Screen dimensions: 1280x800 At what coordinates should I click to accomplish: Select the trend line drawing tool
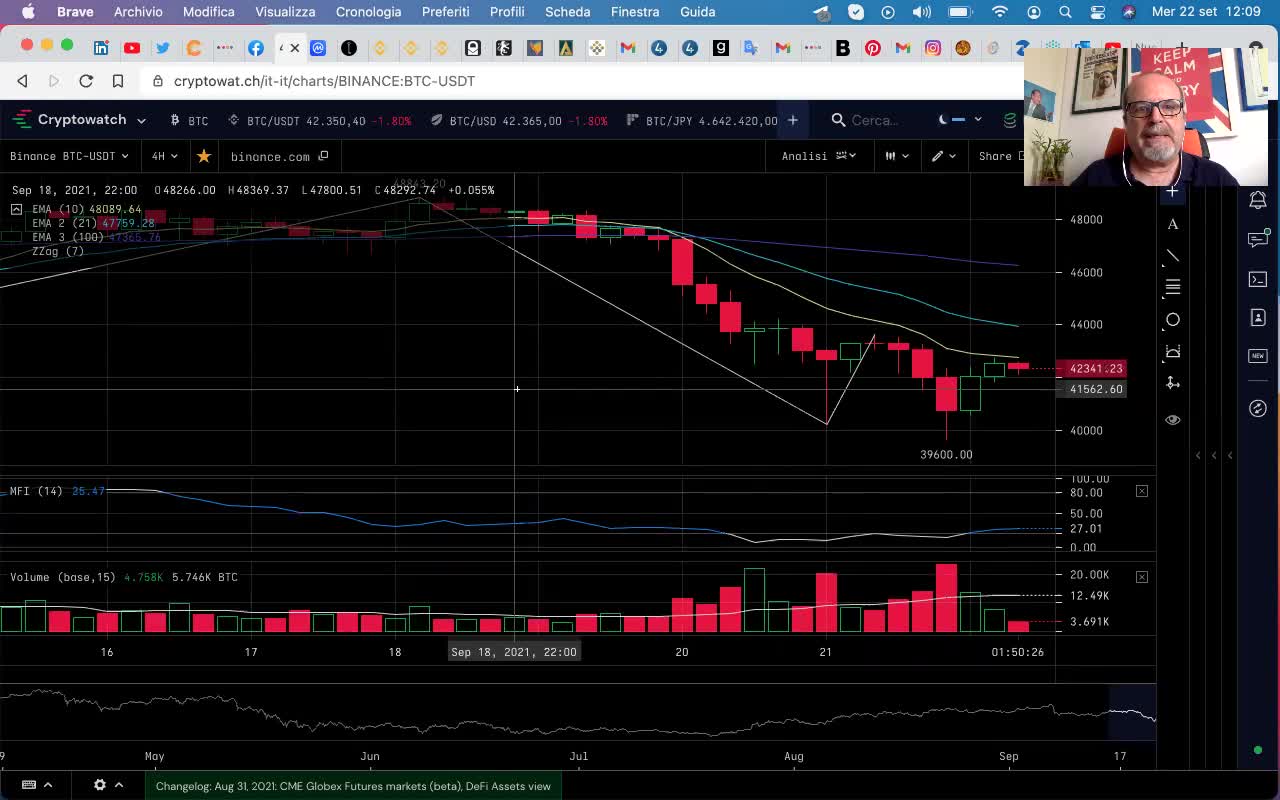pyautogui.click(x=1172, y=258)
